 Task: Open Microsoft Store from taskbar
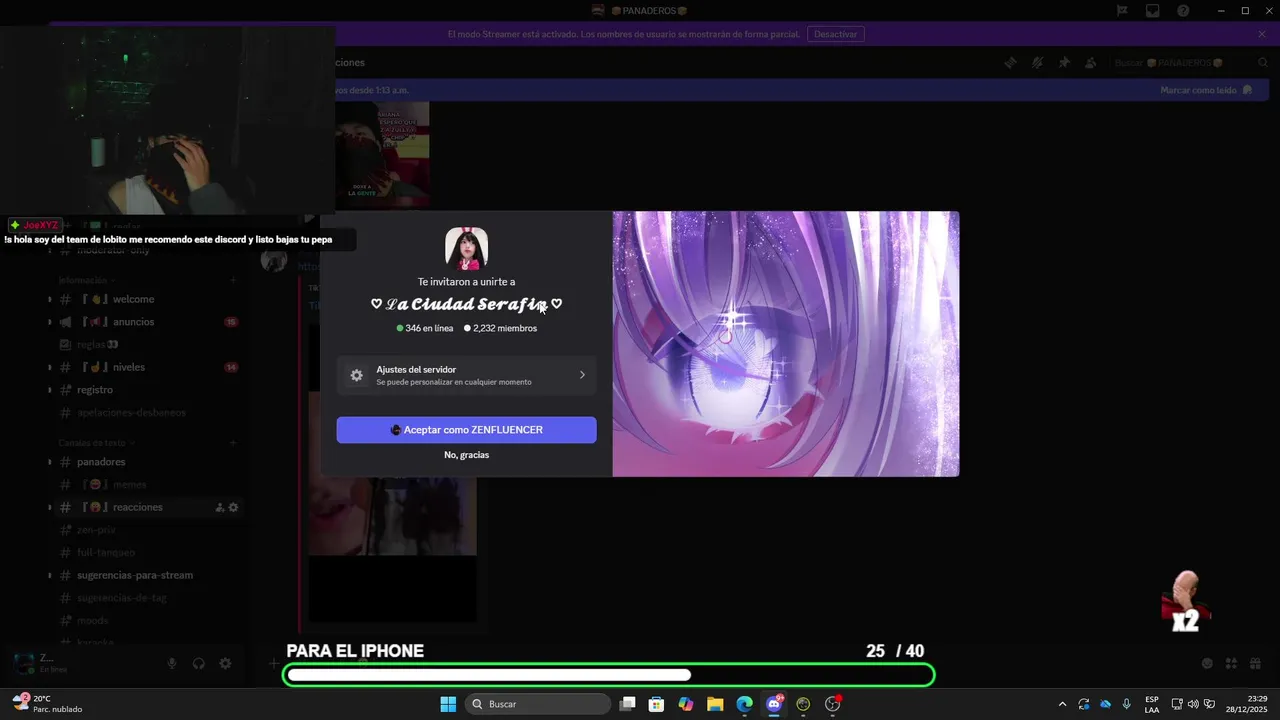pyautogui.click(x=656, y=704)
